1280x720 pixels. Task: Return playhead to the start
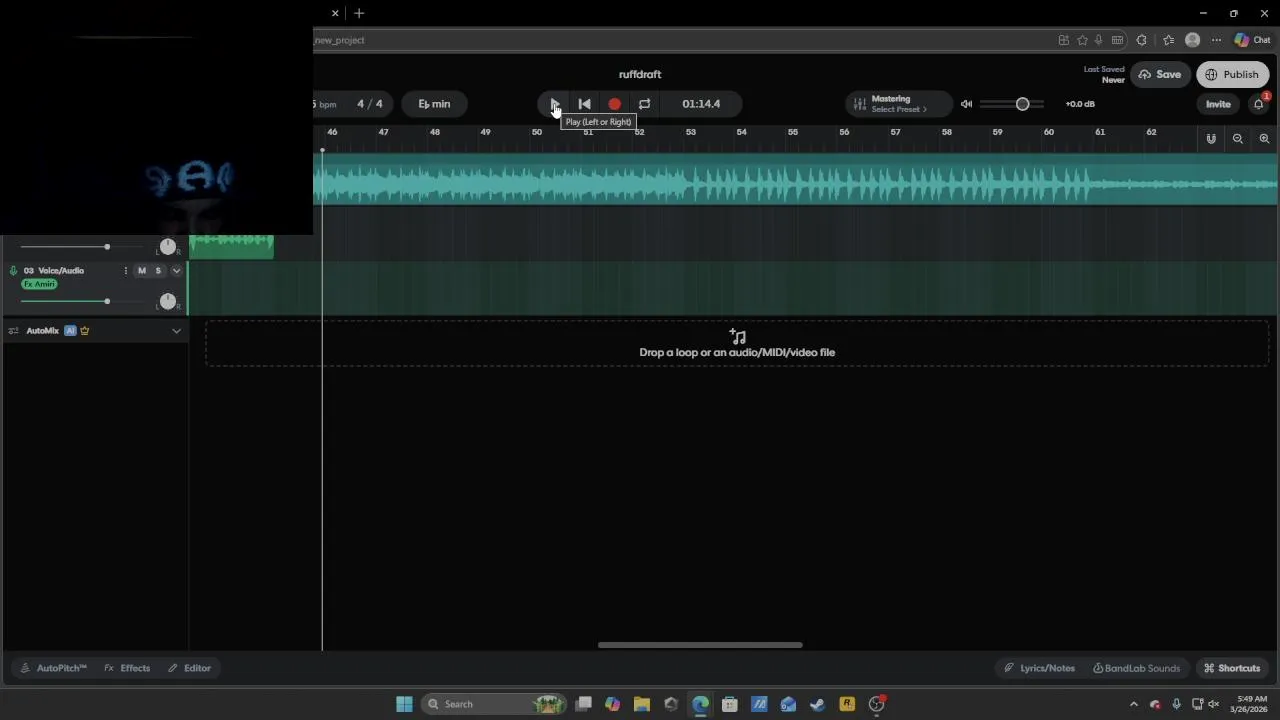pos(585,104)
